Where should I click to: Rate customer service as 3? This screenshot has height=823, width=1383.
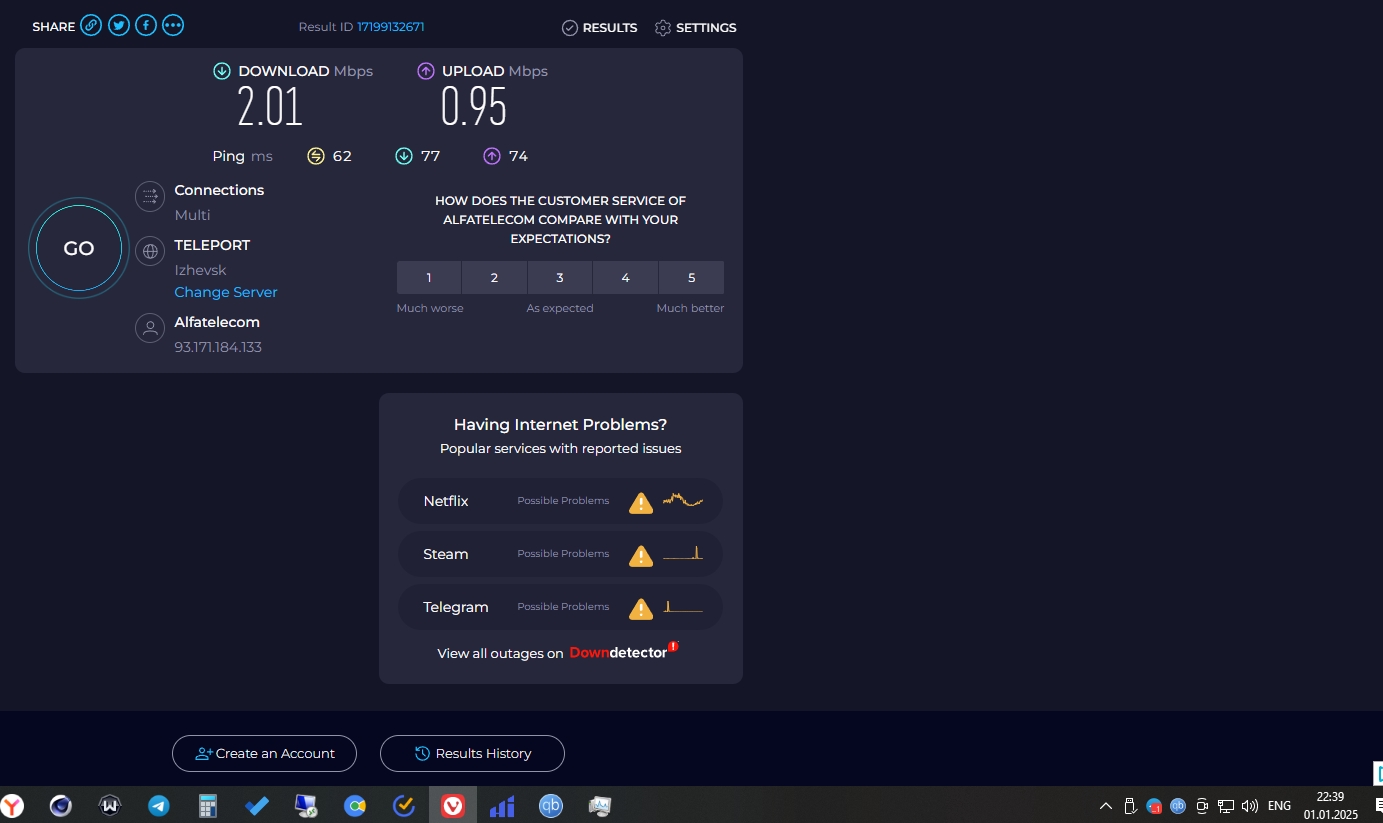point(560,278)
